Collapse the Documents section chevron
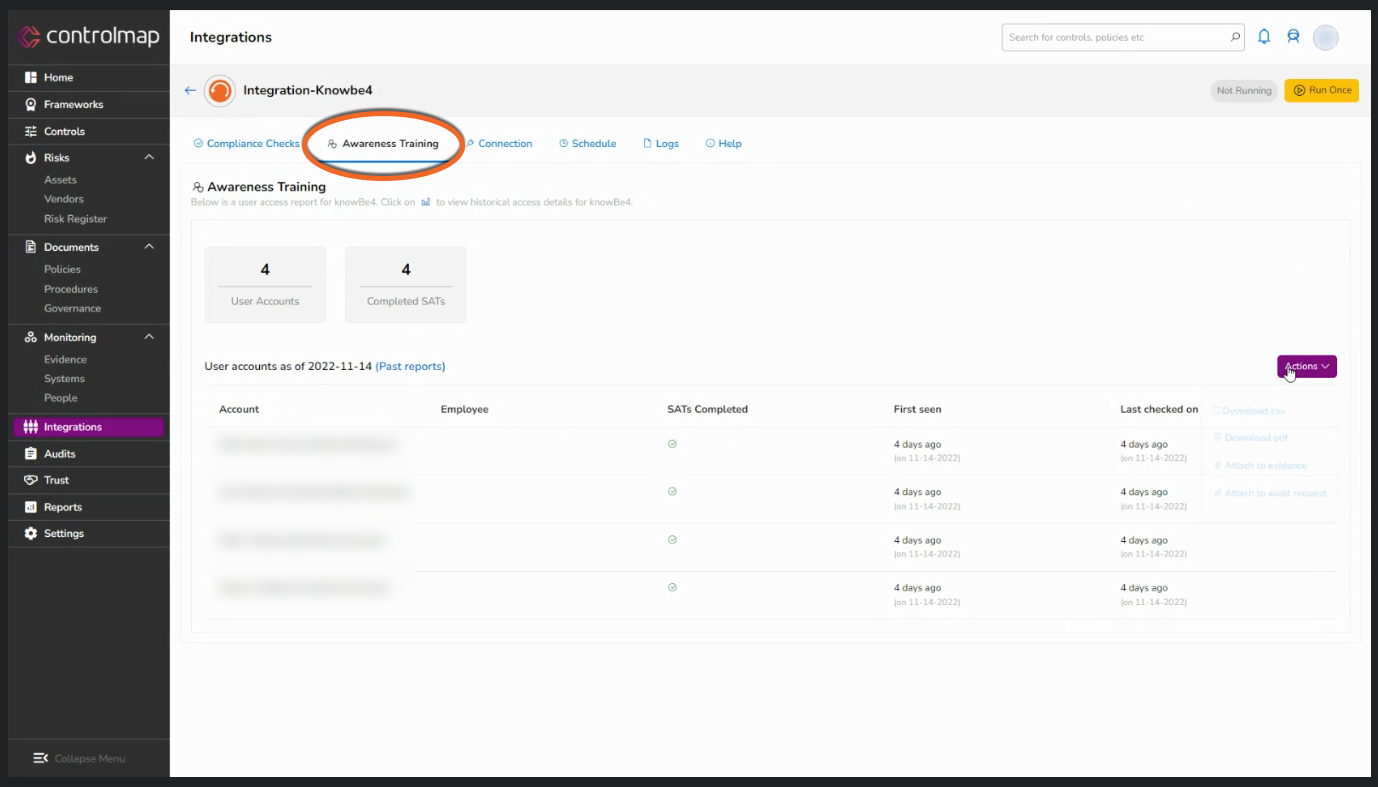The image size is (1378, 787). click(x=149, y=247)
